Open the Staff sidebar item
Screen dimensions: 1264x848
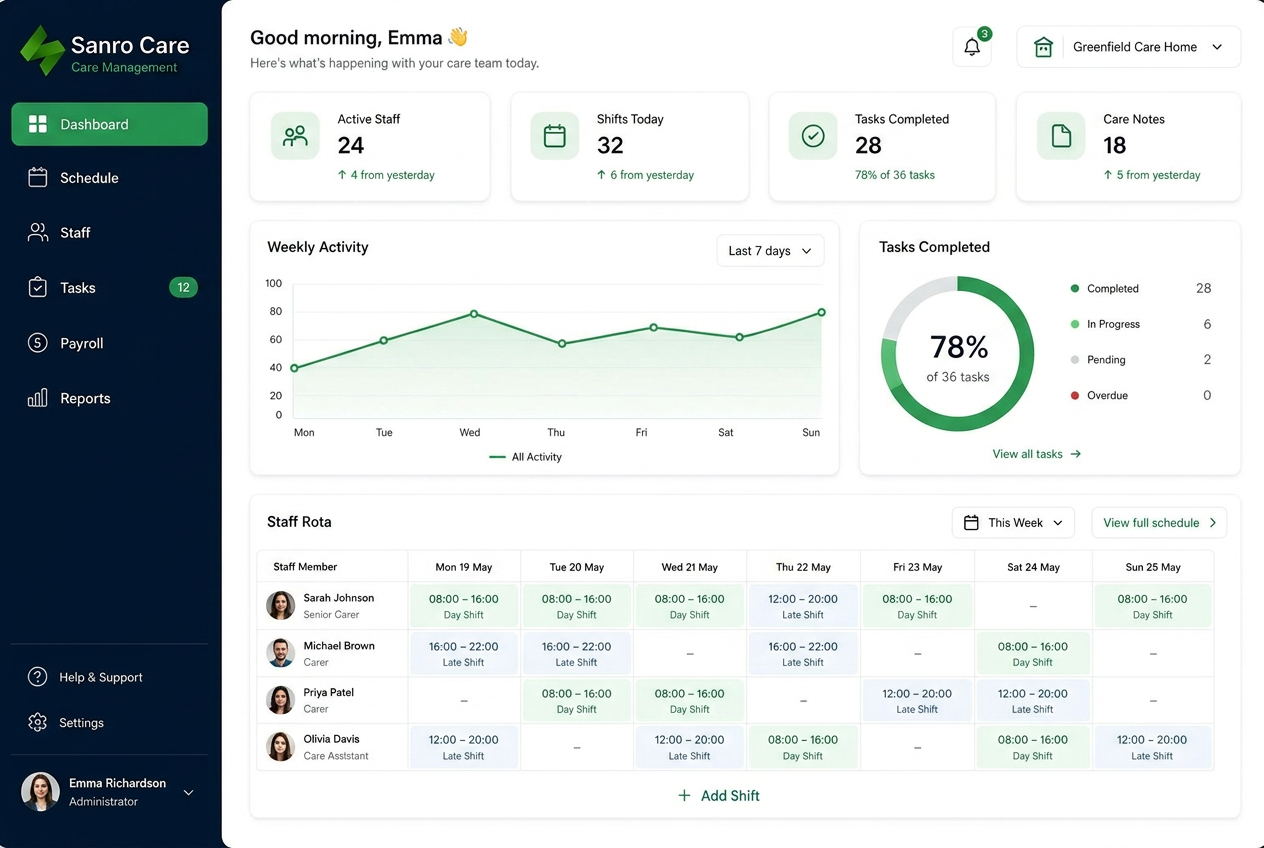(x=109, y=233)
